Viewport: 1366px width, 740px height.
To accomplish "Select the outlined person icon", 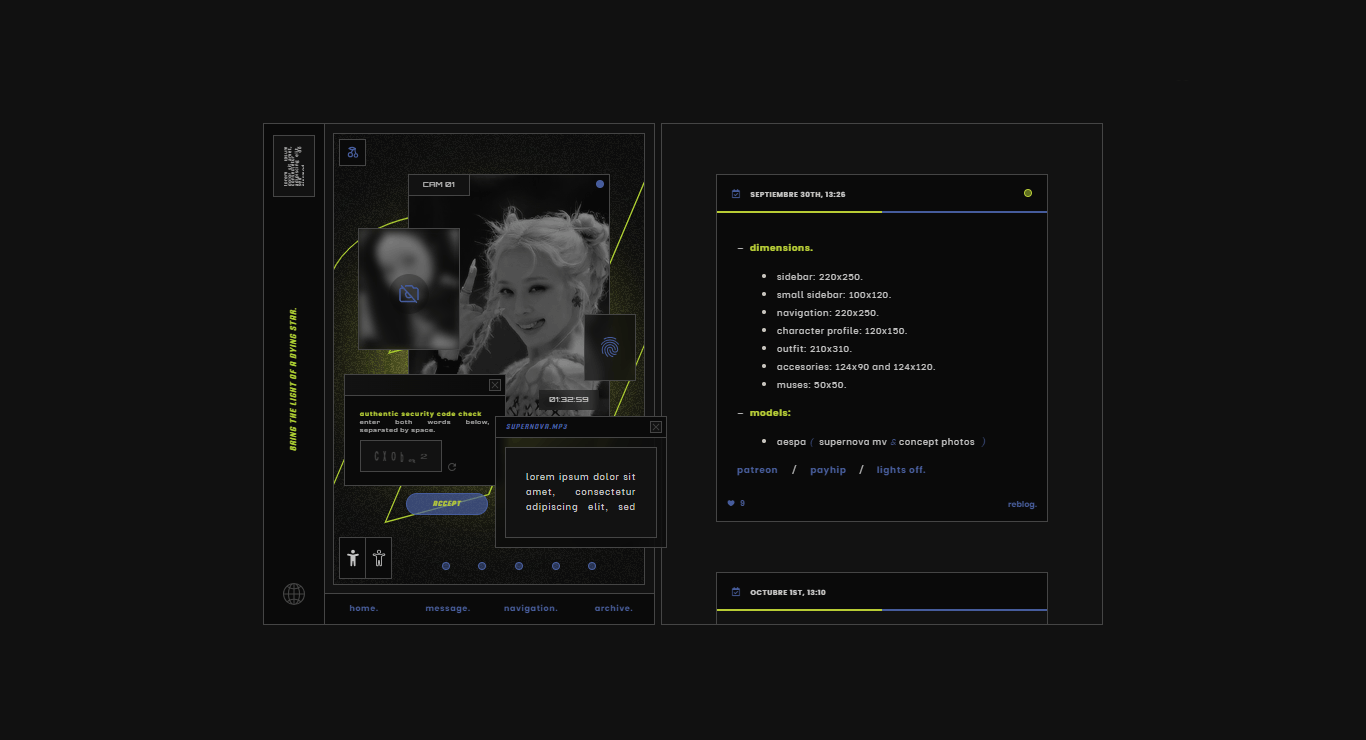I will (x=379, y=558).
